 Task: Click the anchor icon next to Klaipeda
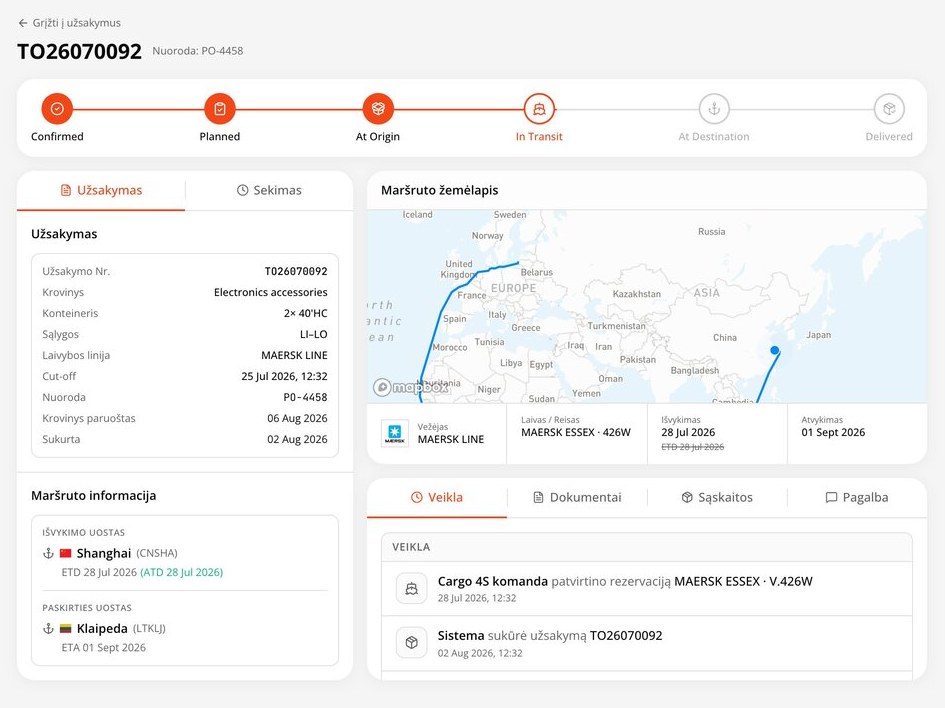(49, 628)
